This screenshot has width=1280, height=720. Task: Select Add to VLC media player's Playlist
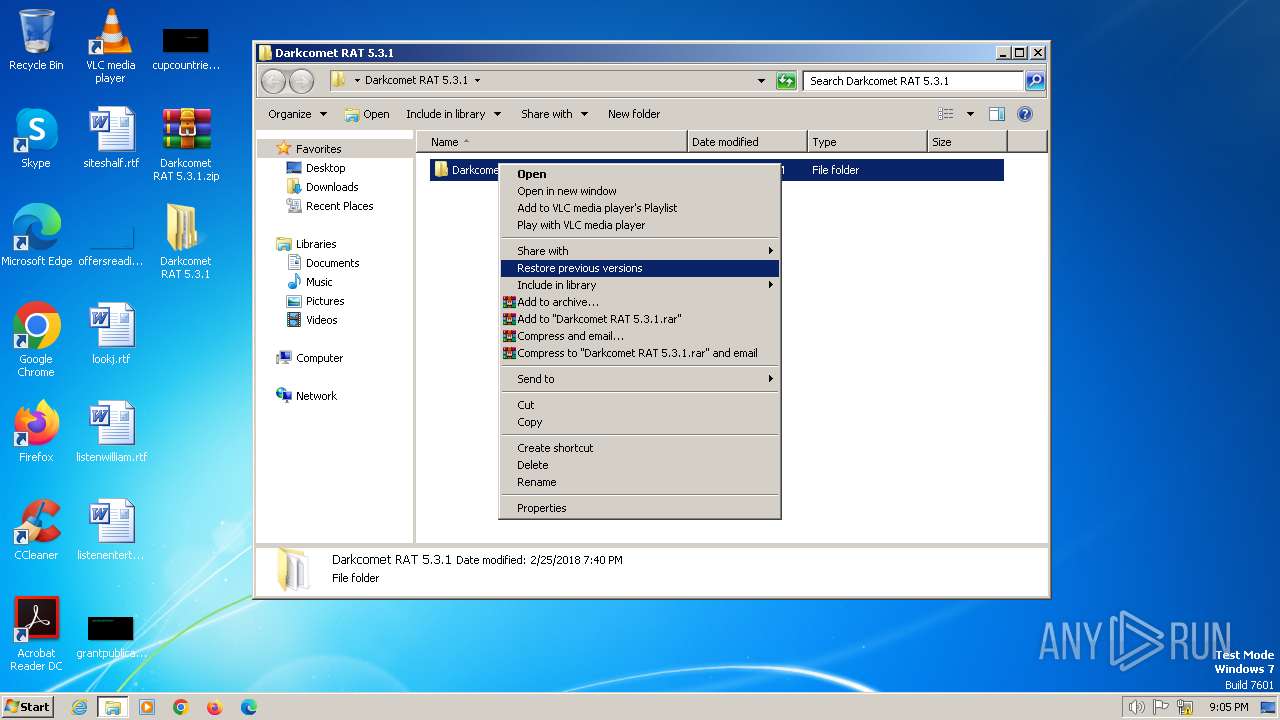[x=640, y=208]
